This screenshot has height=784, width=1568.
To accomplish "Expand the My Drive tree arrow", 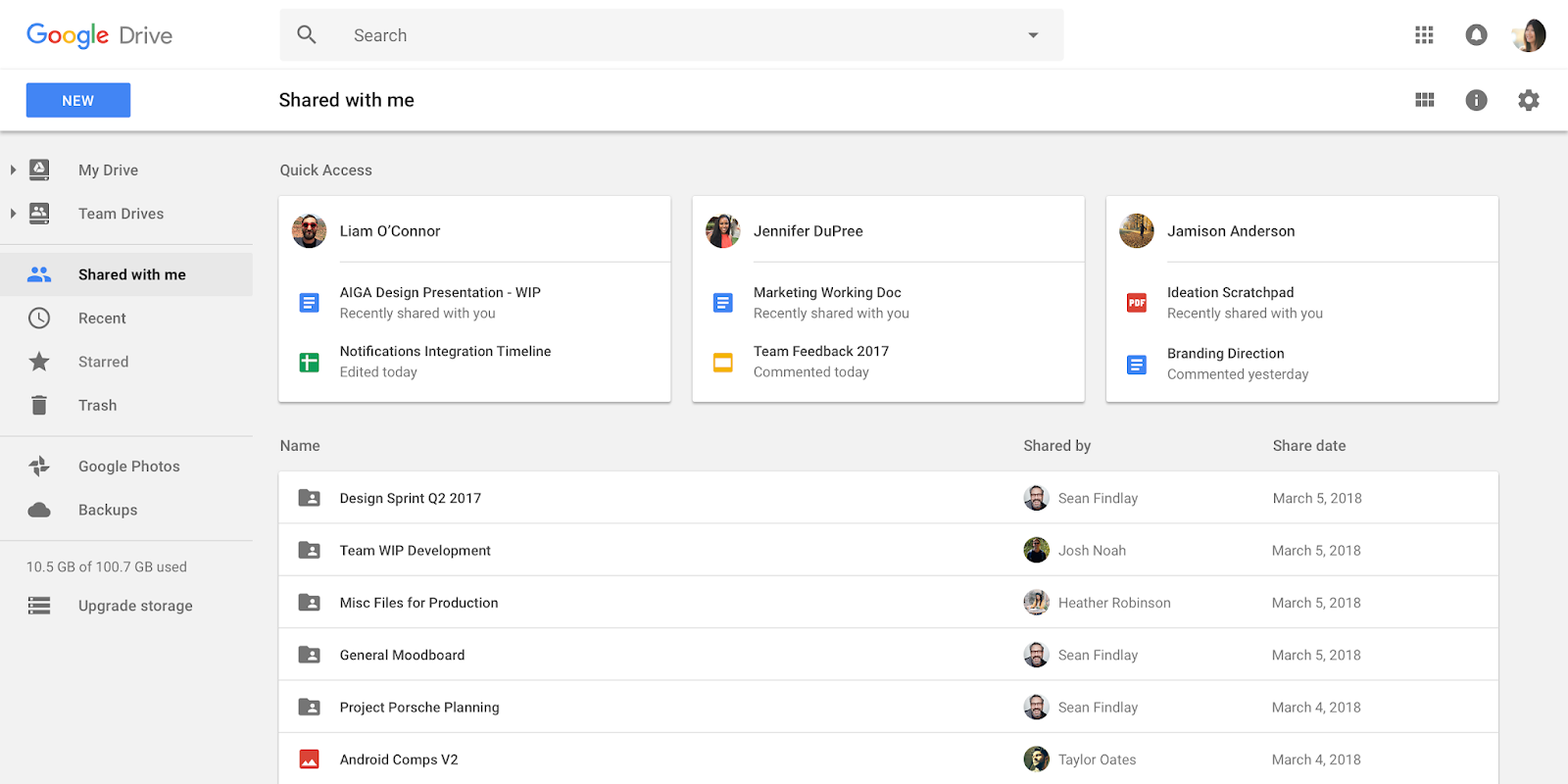I will (13, 170).
